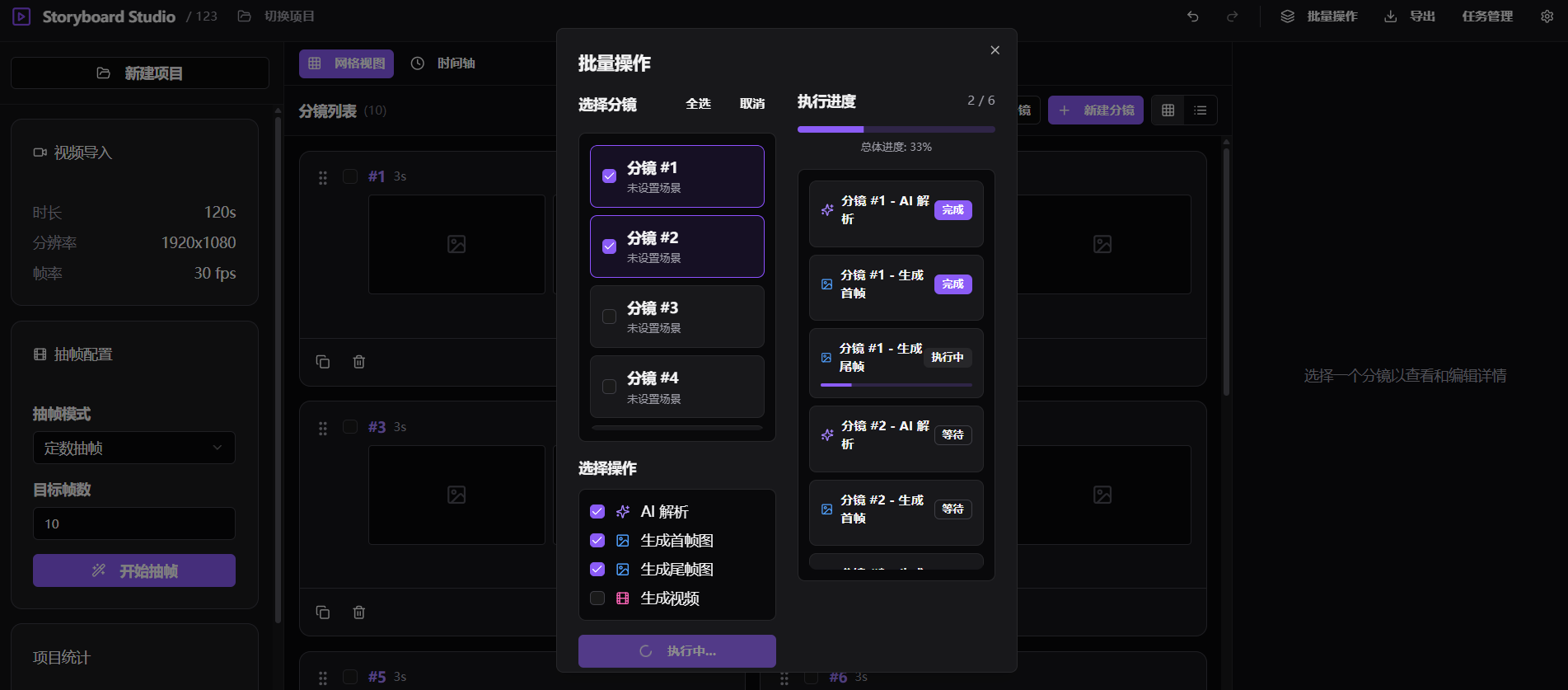Screen dimensions: 1568x690
Task: Click 生成视频 film icon in operations
Action: (x=623, y=598)
